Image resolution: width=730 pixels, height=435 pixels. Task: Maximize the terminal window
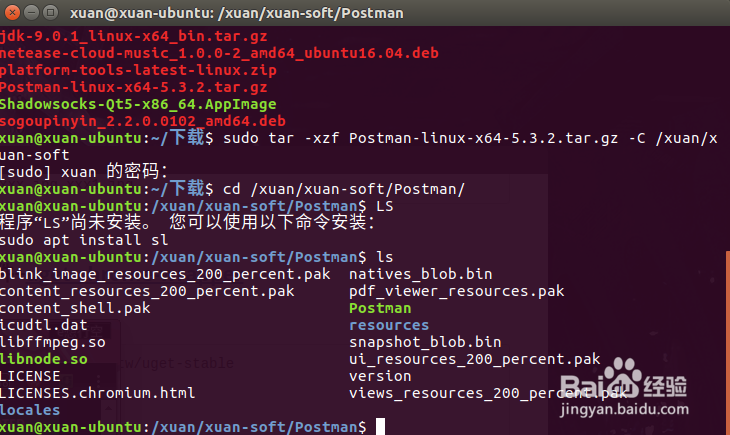pos(50,13)
